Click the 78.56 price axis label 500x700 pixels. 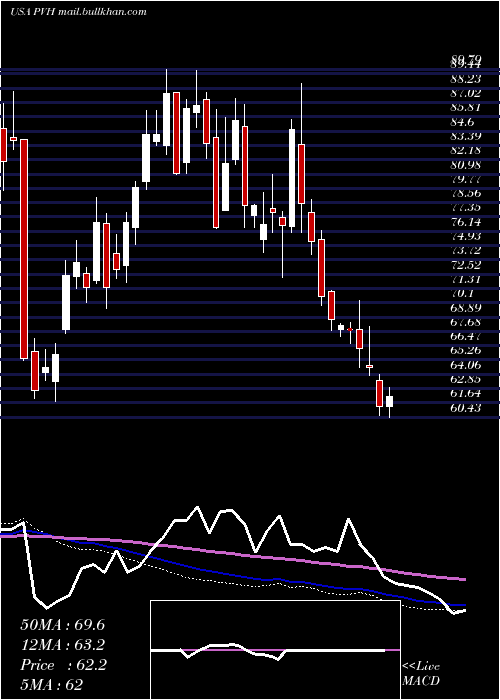click(x=466, y=193)
